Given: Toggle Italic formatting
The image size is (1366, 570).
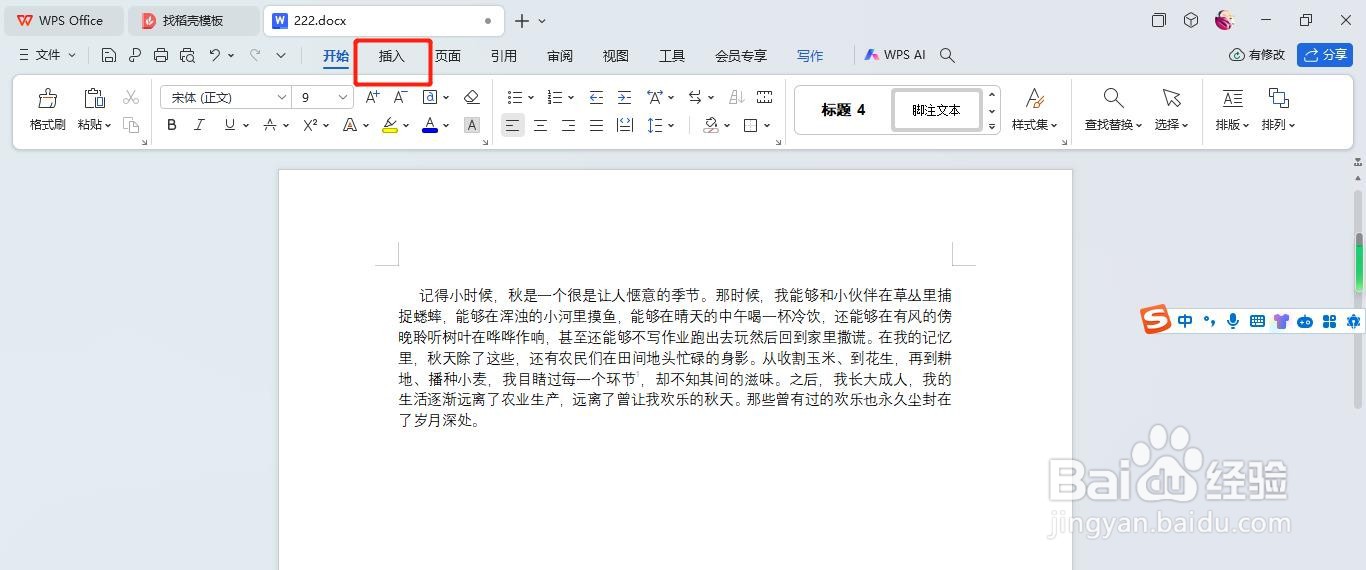Looking at the screenshot, I should pos(199,125).
